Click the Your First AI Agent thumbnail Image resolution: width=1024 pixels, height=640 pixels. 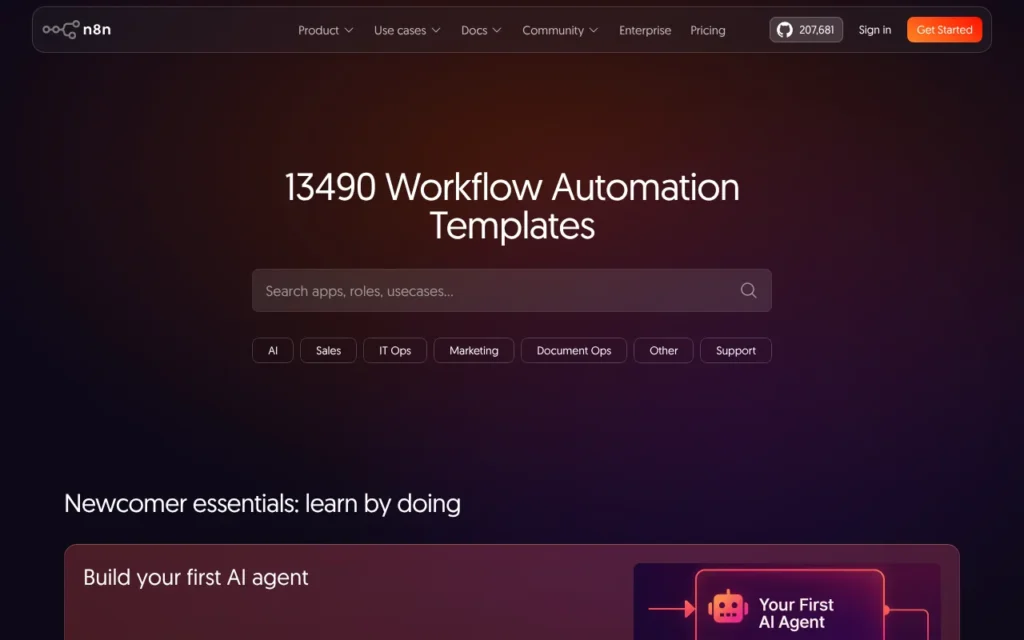(786, 601)
